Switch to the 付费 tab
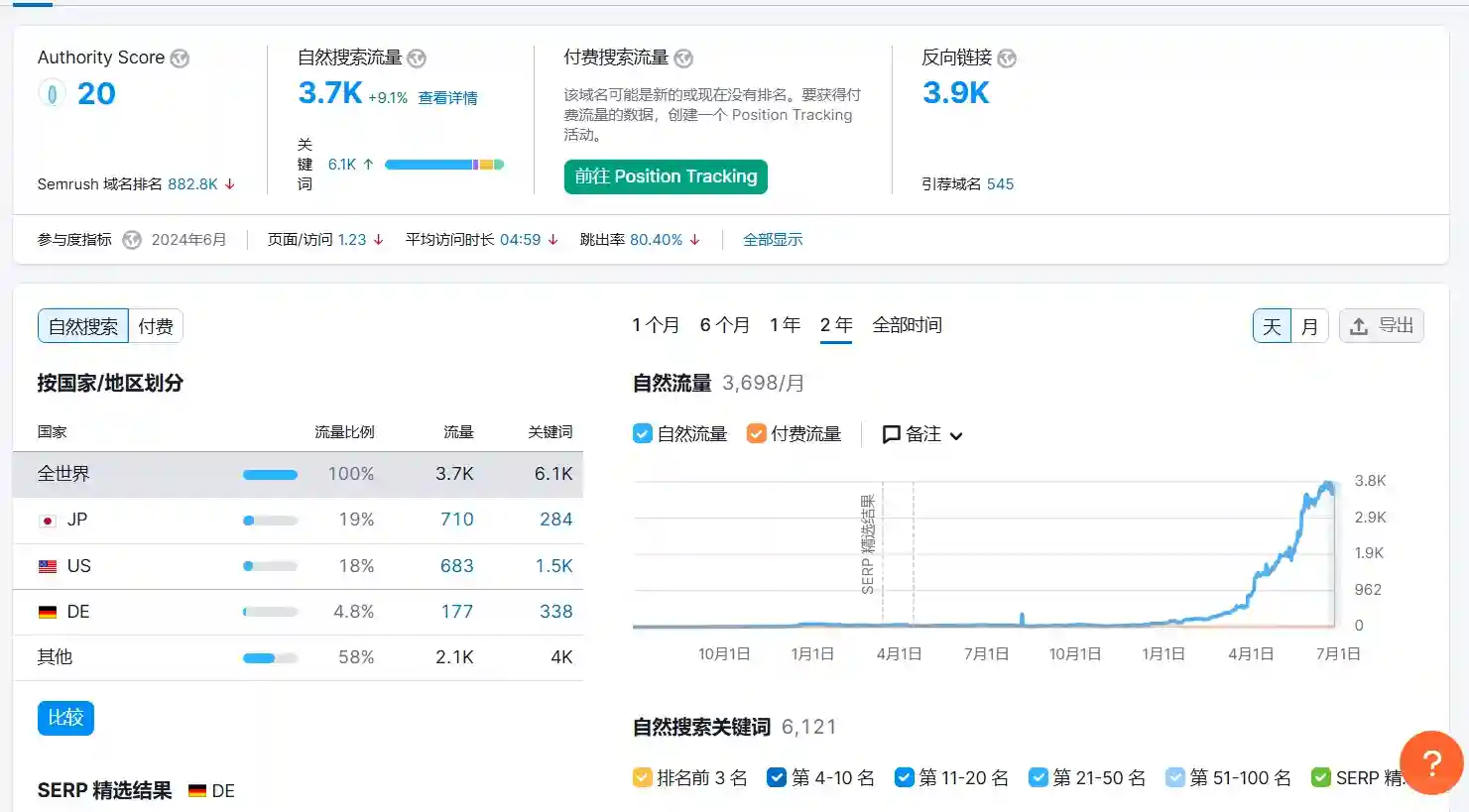1469x812 pixels. click(x=155, y=325)
